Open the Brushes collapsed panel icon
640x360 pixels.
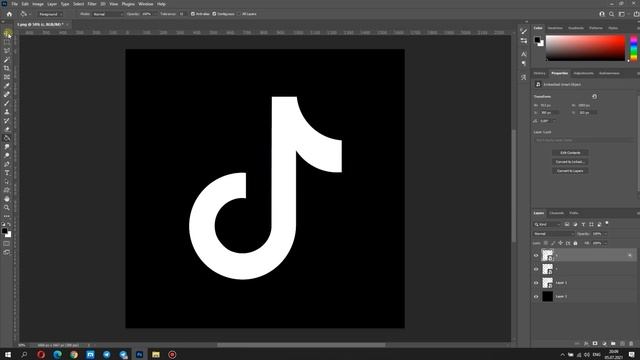pyautogui.click(x=524, y=31)
